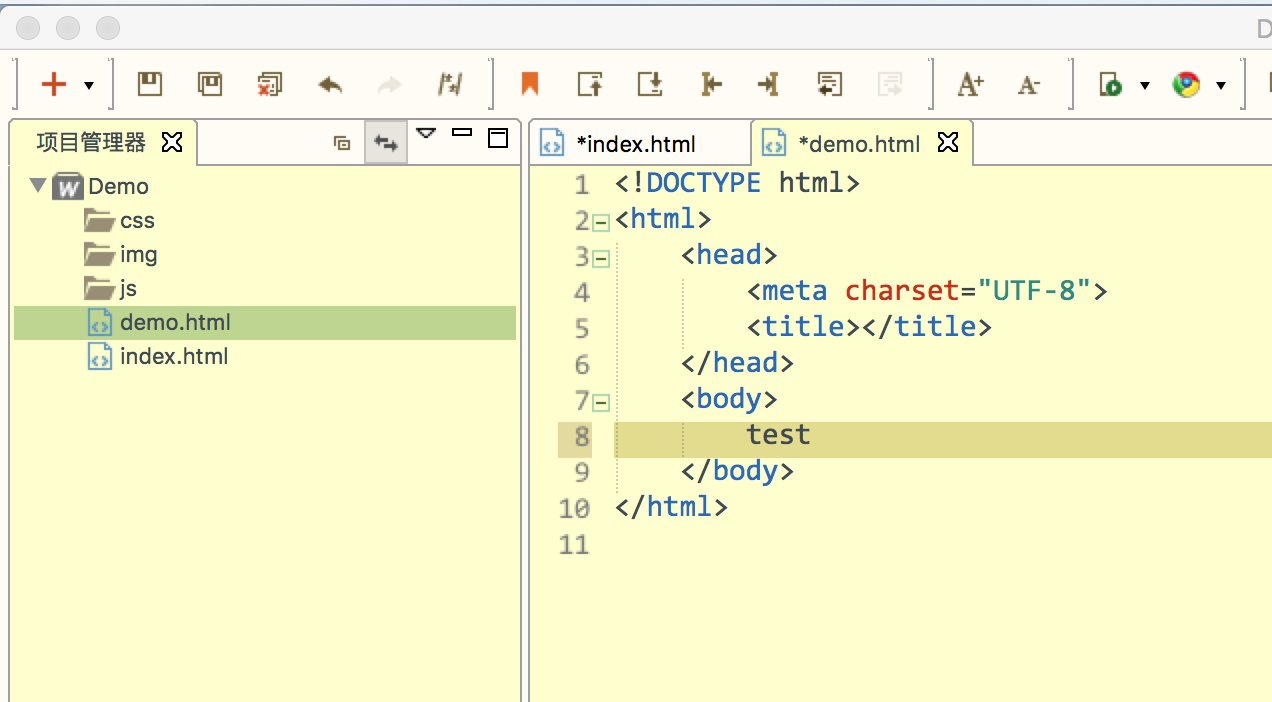
Task: Click line number 5 in the gutter
Action: 582,329
